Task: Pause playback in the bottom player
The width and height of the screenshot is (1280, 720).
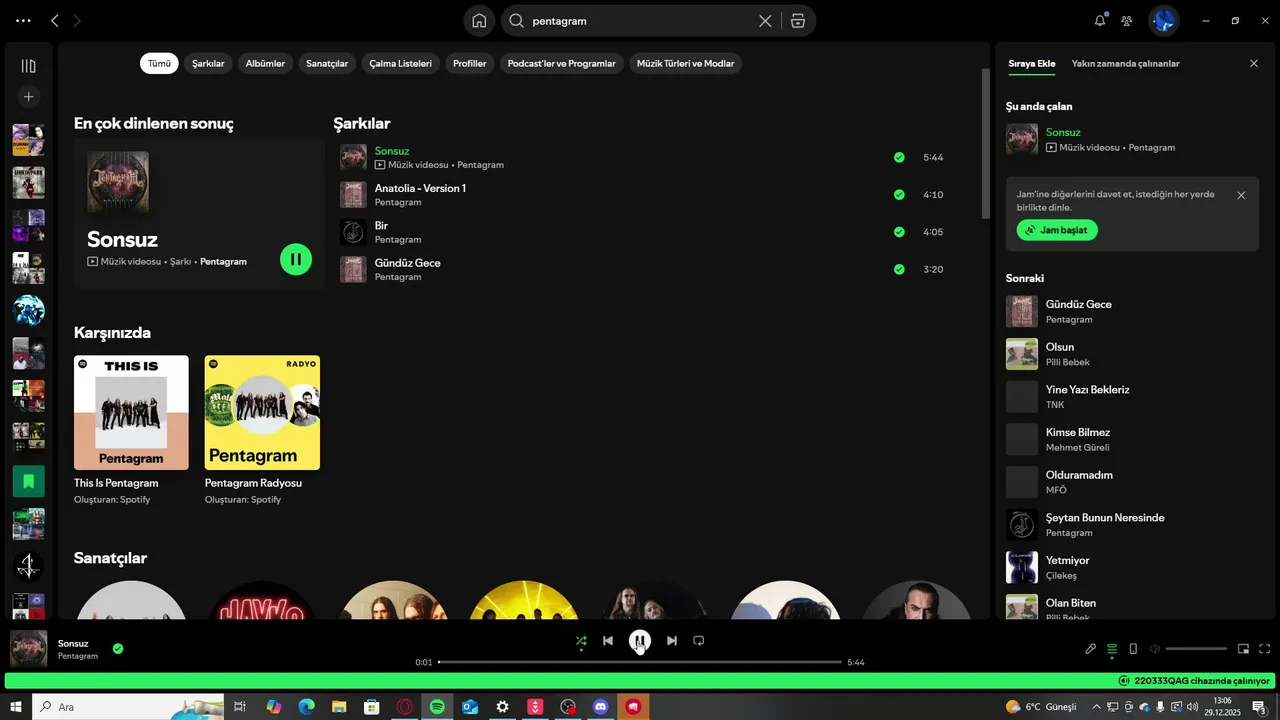Action: coord(640,641)
